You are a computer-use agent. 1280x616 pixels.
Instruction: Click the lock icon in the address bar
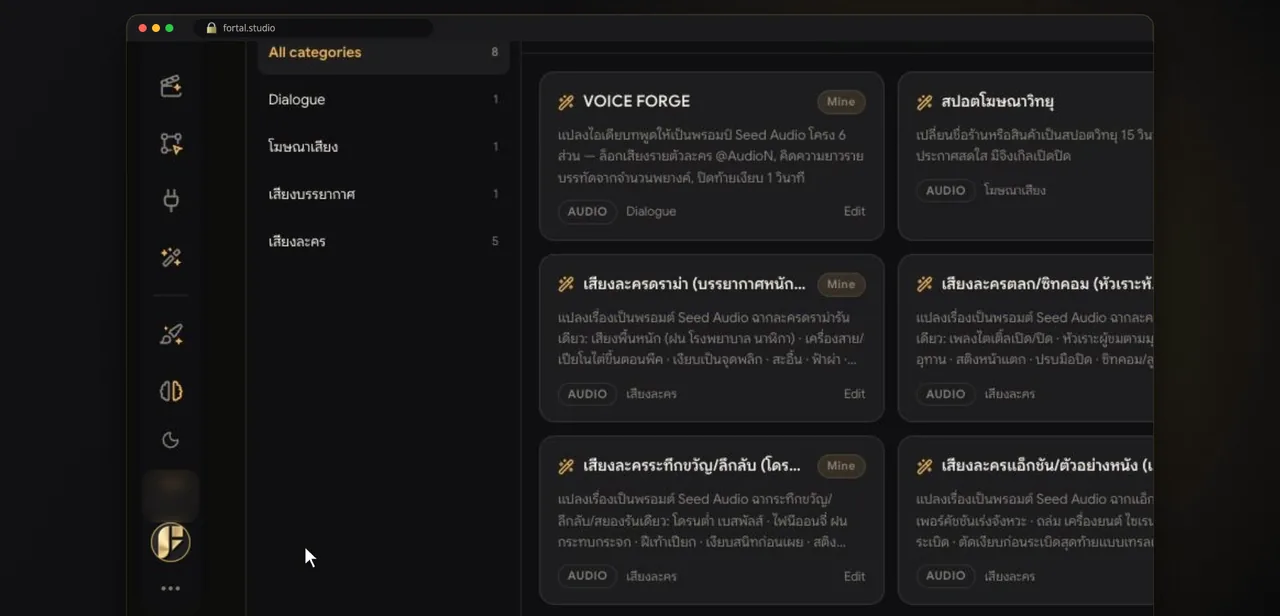[211, 28]
